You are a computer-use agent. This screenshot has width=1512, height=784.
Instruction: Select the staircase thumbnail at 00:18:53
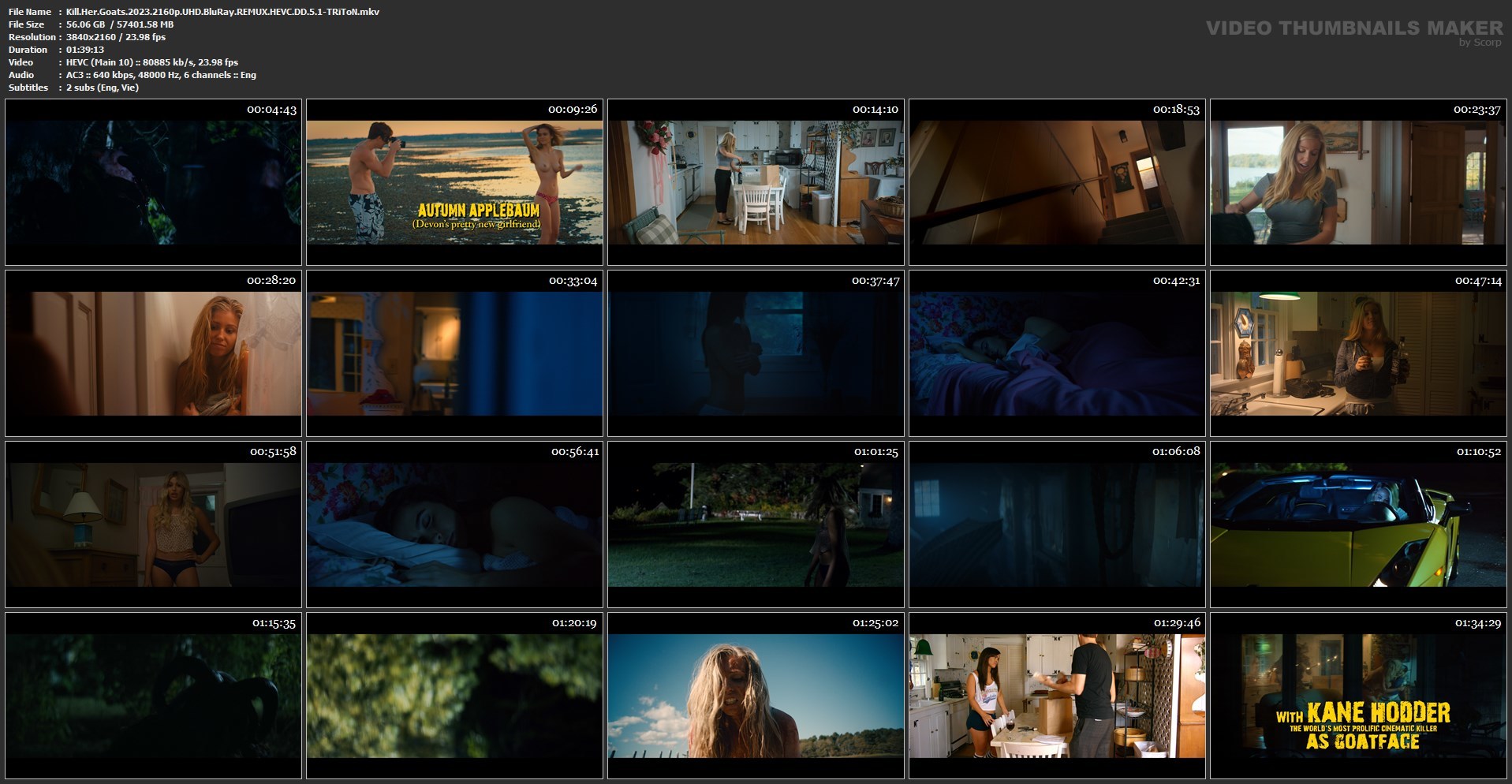pyautogui.click(x=1057, y=182)
